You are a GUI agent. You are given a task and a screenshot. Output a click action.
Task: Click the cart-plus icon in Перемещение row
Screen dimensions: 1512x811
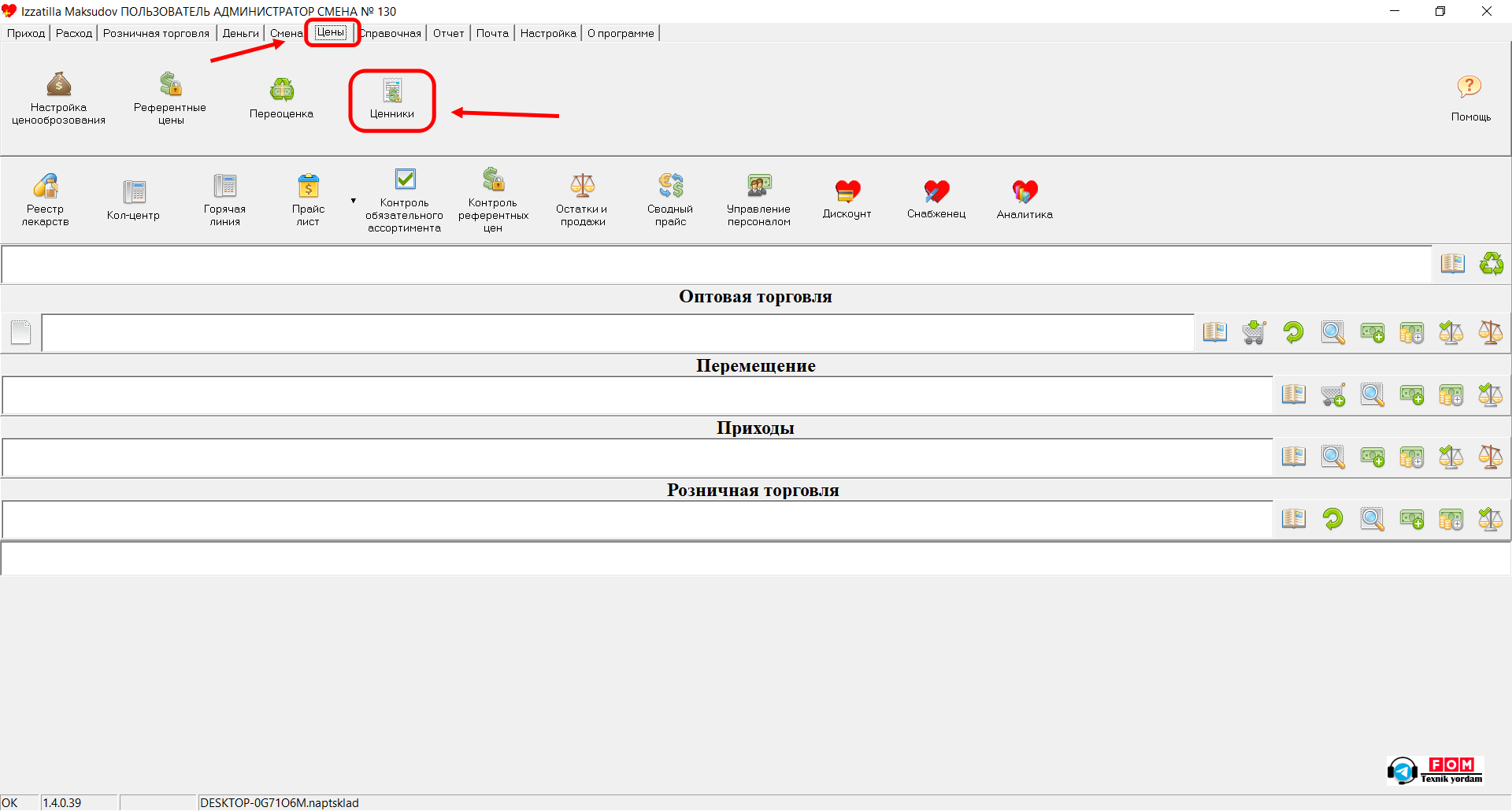click(x=1333, y=394)
